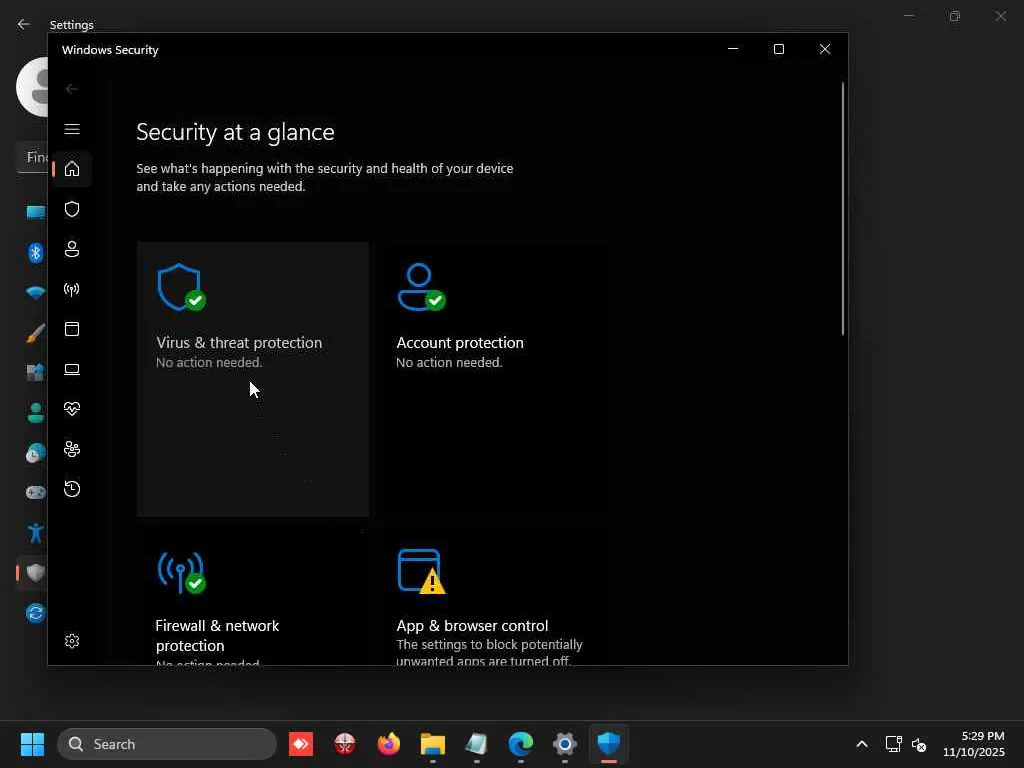This screenshot has width=1024, height=768.
Task: Click the Virus & threat protection shield tile icon
Action: click(x=181, y=287)
